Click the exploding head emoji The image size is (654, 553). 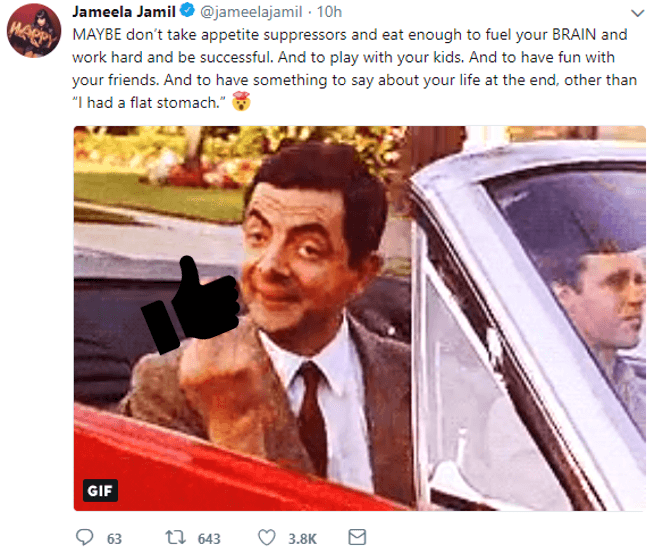pos(241,101)
